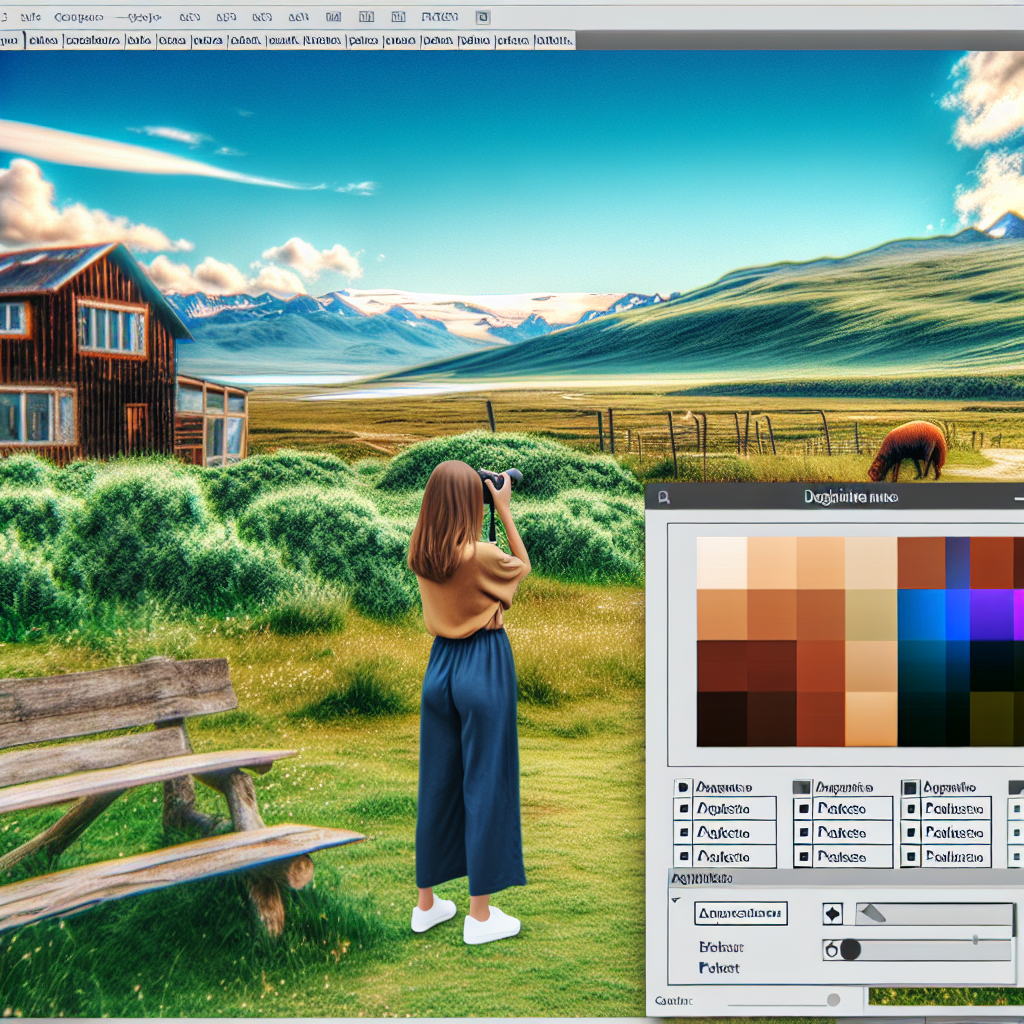The width and height of the screenshot is (1024, 1024).
Task: Toggle the top checkbox in the first list column
Action: tap(683, 787)
